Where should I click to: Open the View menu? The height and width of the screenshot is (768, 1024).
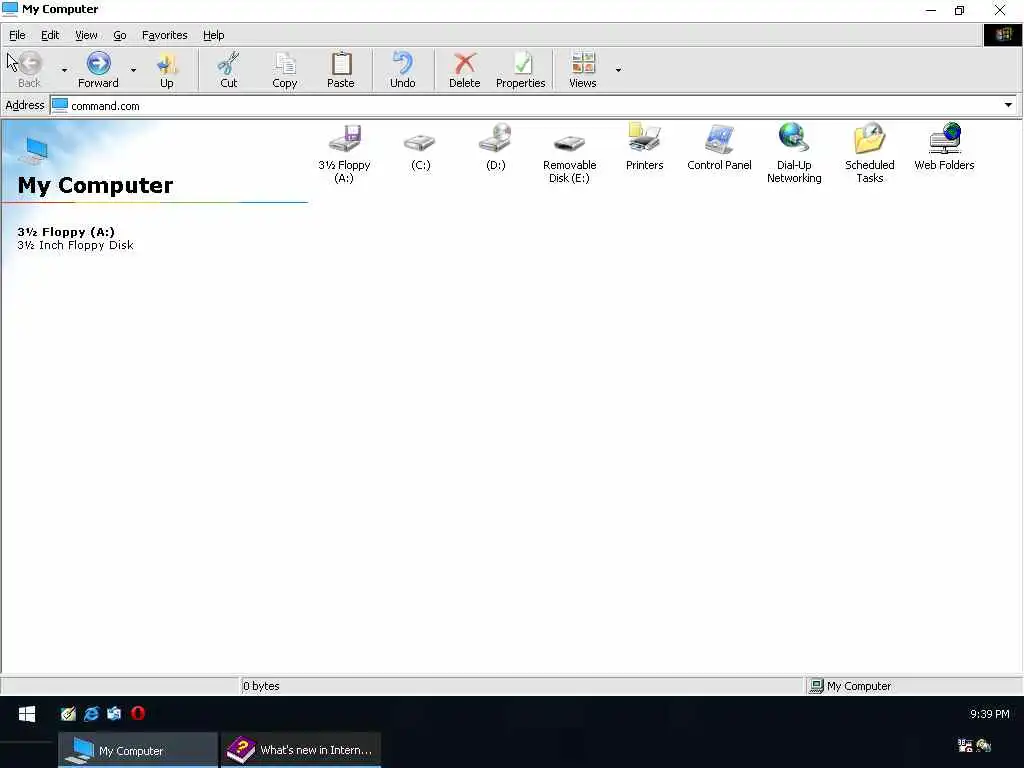[86, 35]
